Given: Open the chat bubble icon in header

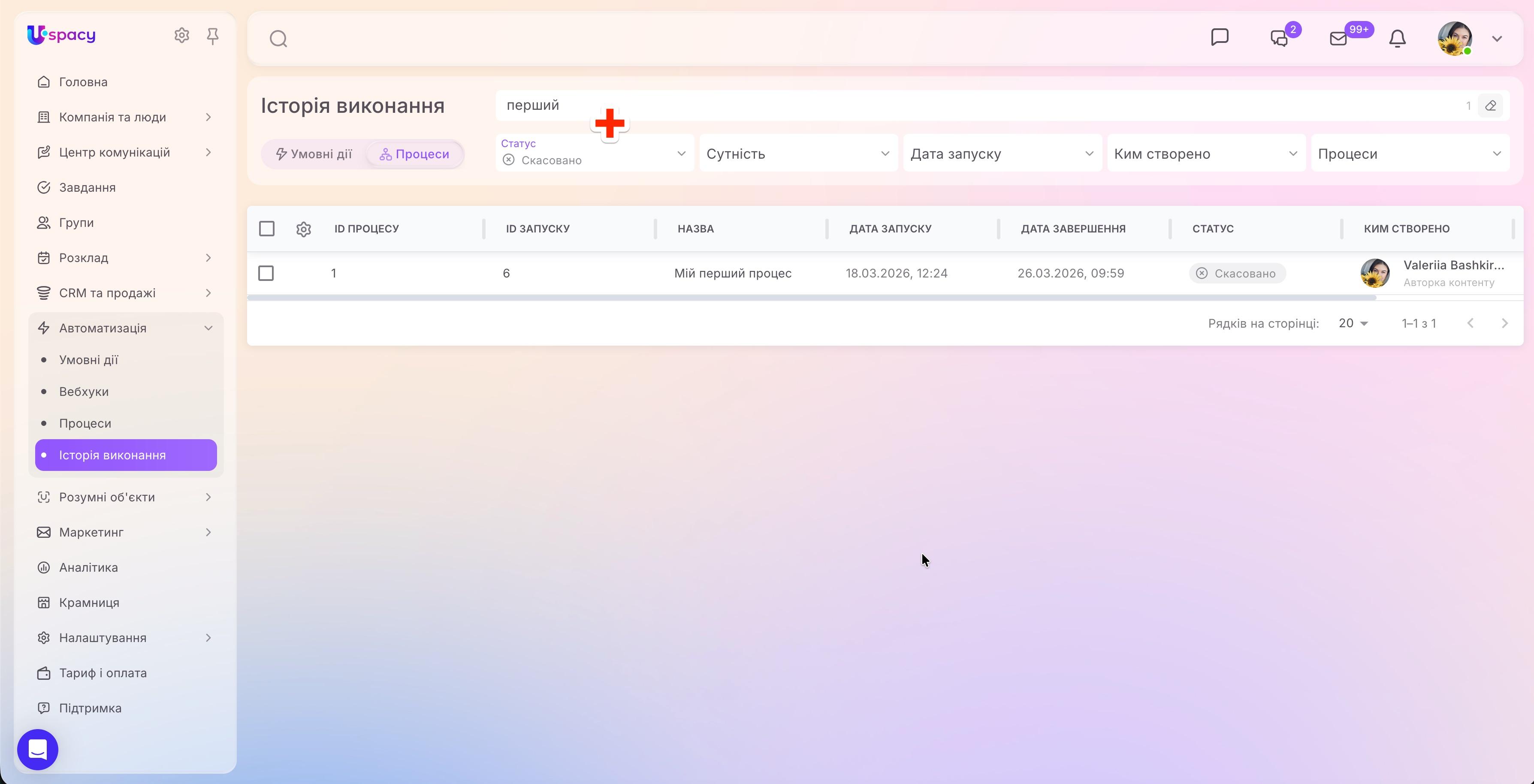Looking at the screenshot, I should (1220, 37).
